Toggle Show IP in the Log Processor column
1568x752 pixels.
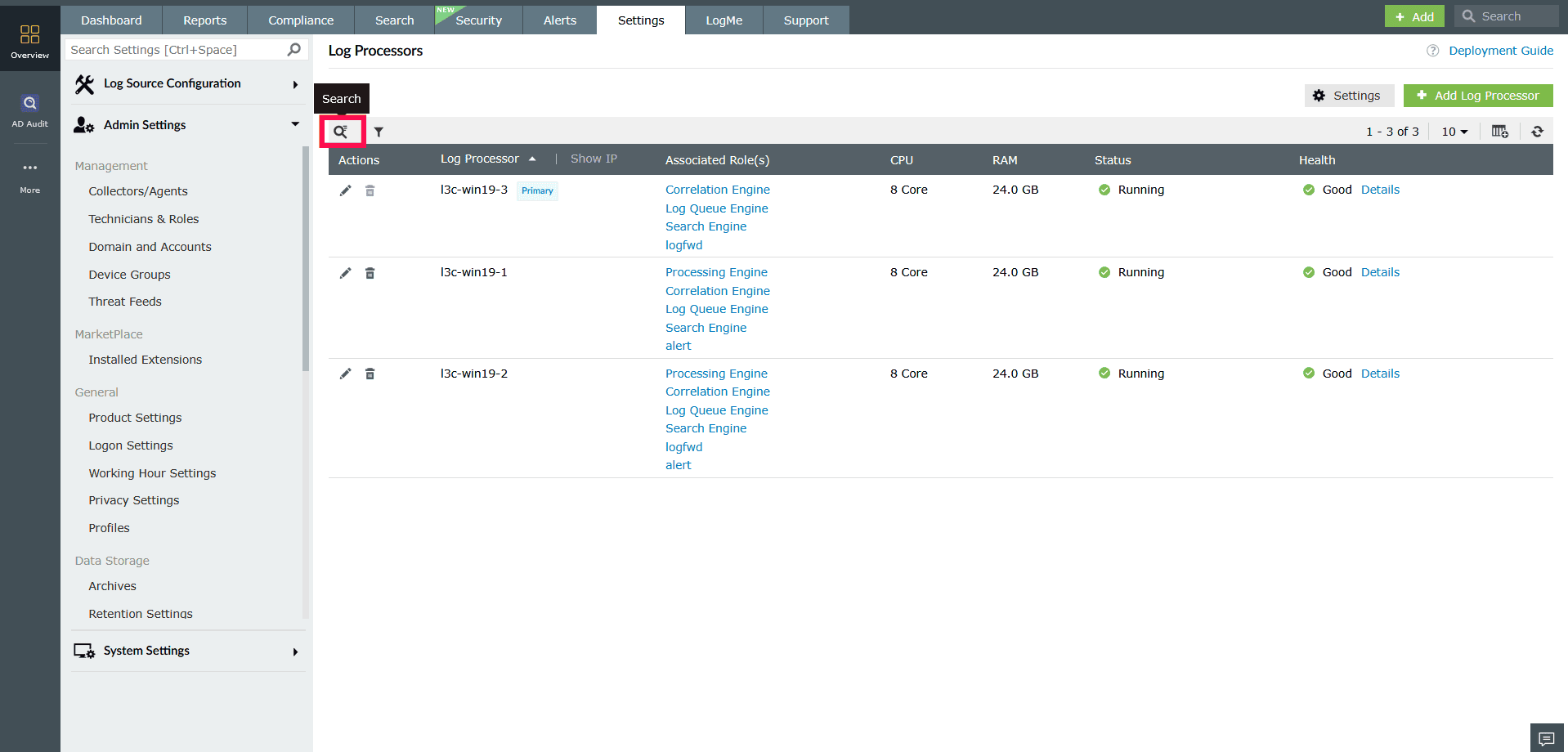594,159
